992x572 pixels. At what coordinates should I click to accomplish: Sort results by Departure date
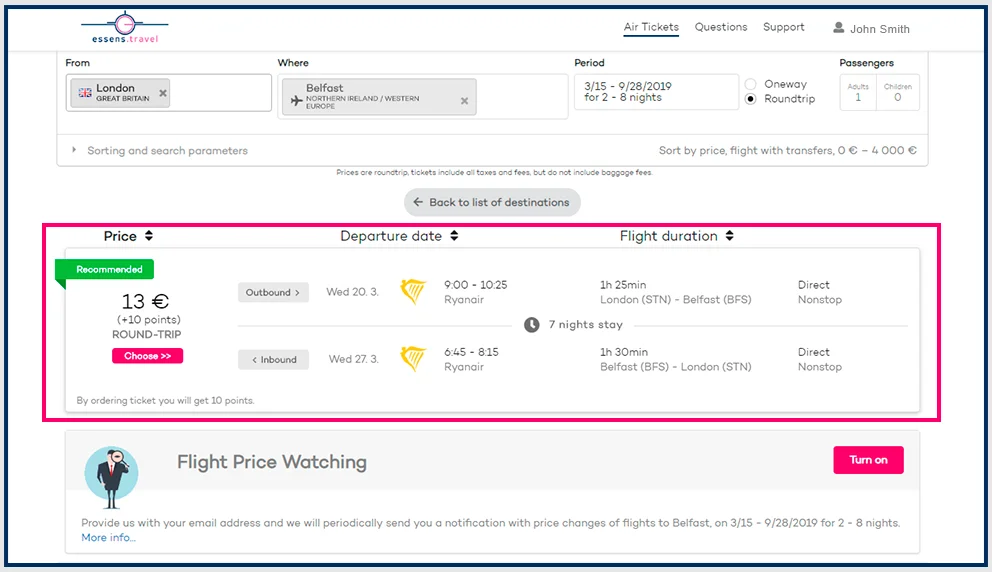point(398,237)
